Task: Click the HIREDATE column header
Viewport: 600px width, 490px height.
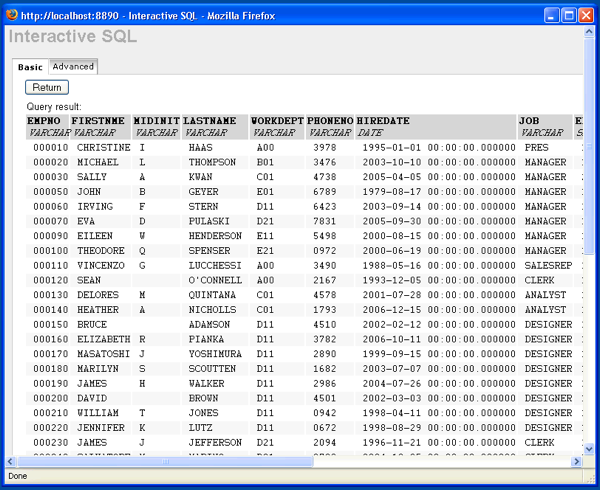Action: [x=383, y=121]
